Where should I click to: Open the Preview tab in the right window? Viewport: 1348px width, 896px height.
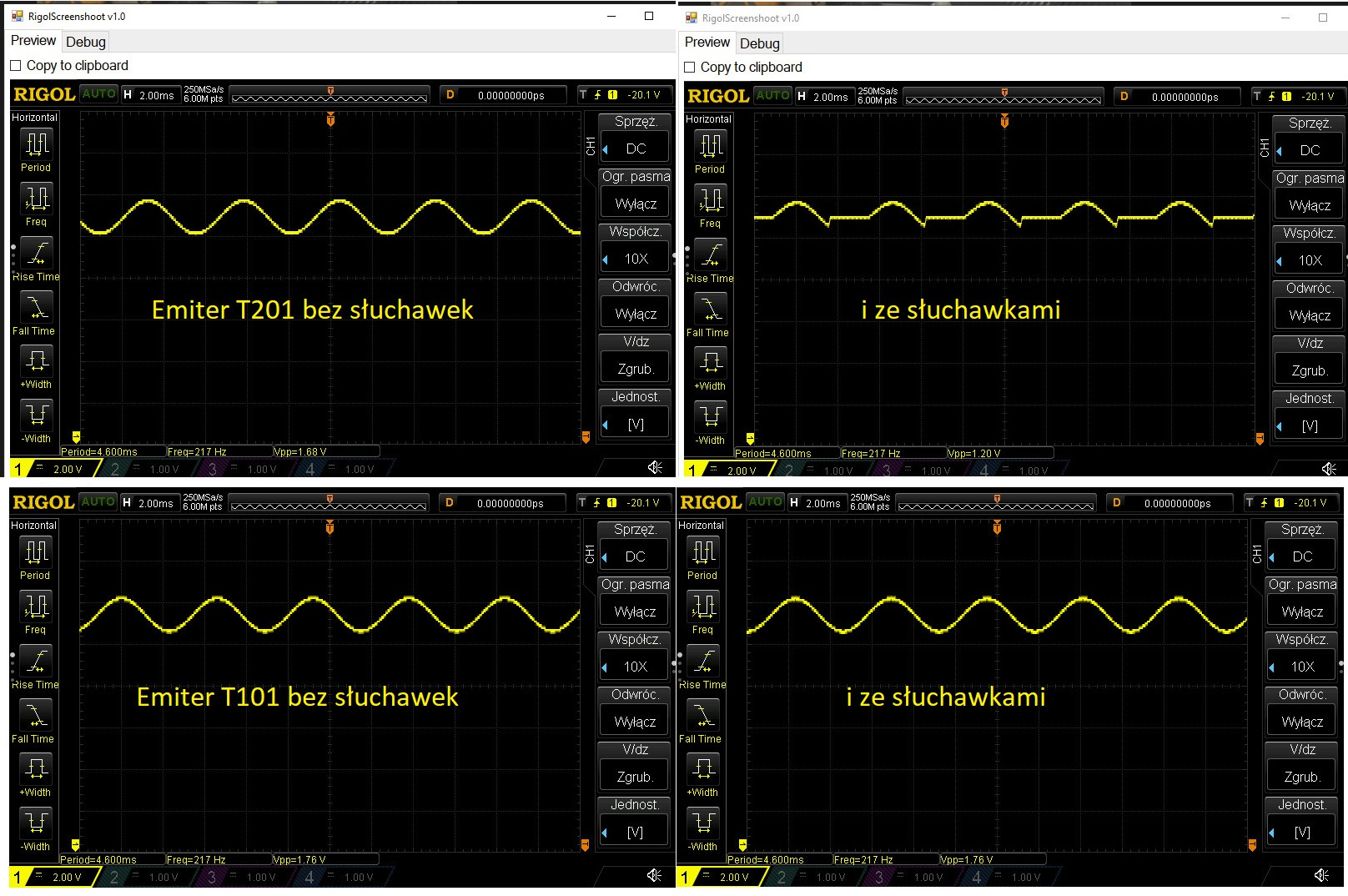(x=707, y=43)
